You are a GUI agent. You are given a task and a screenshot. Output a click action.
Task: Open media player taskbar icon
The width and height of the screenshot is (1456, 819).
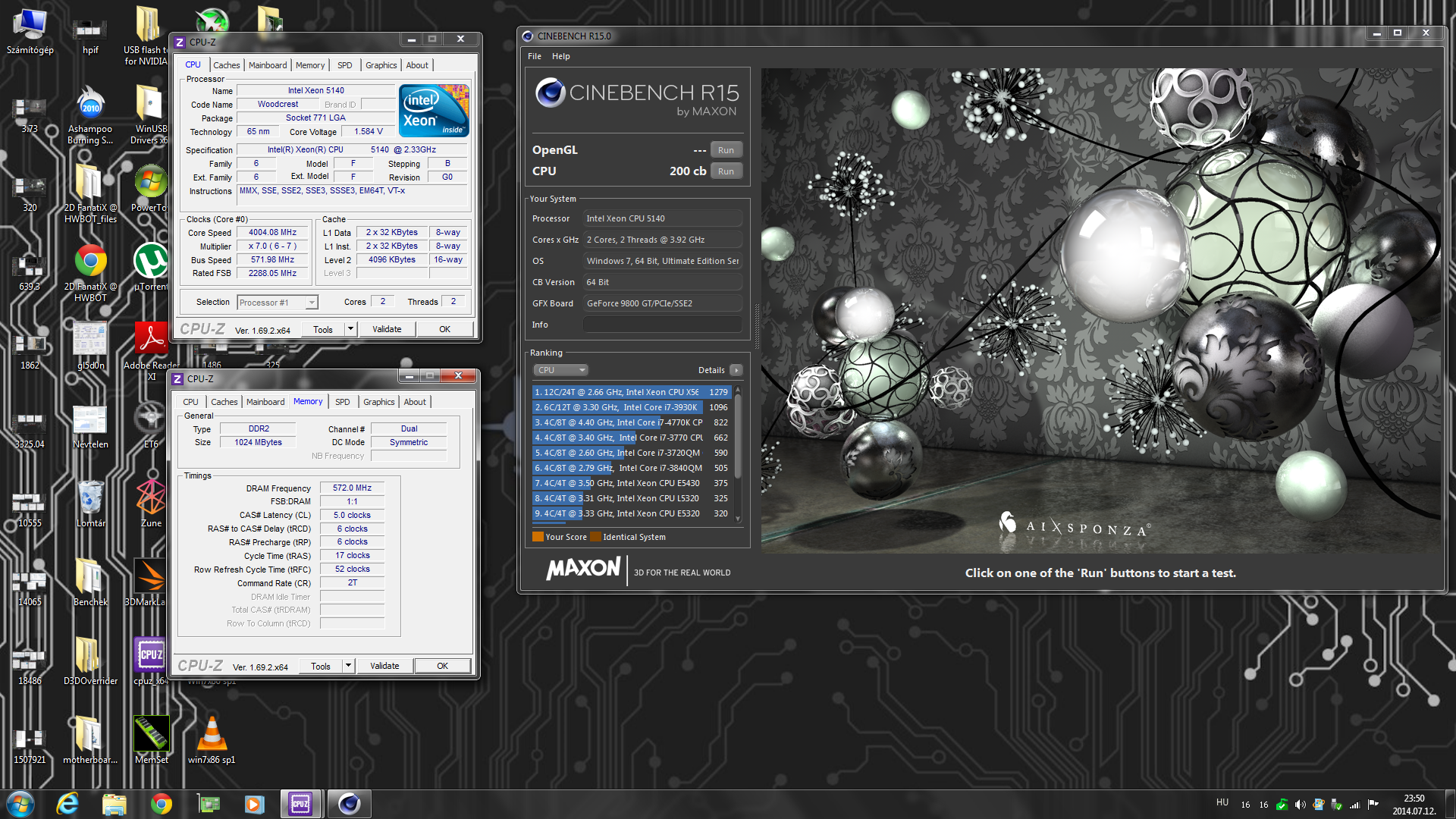(254, 804)
